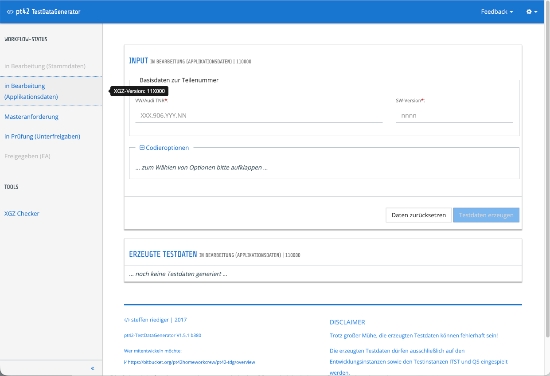The image size is (550, 376).
Task: Click Testdaten erzeugen button
Action: coord(486,215)
